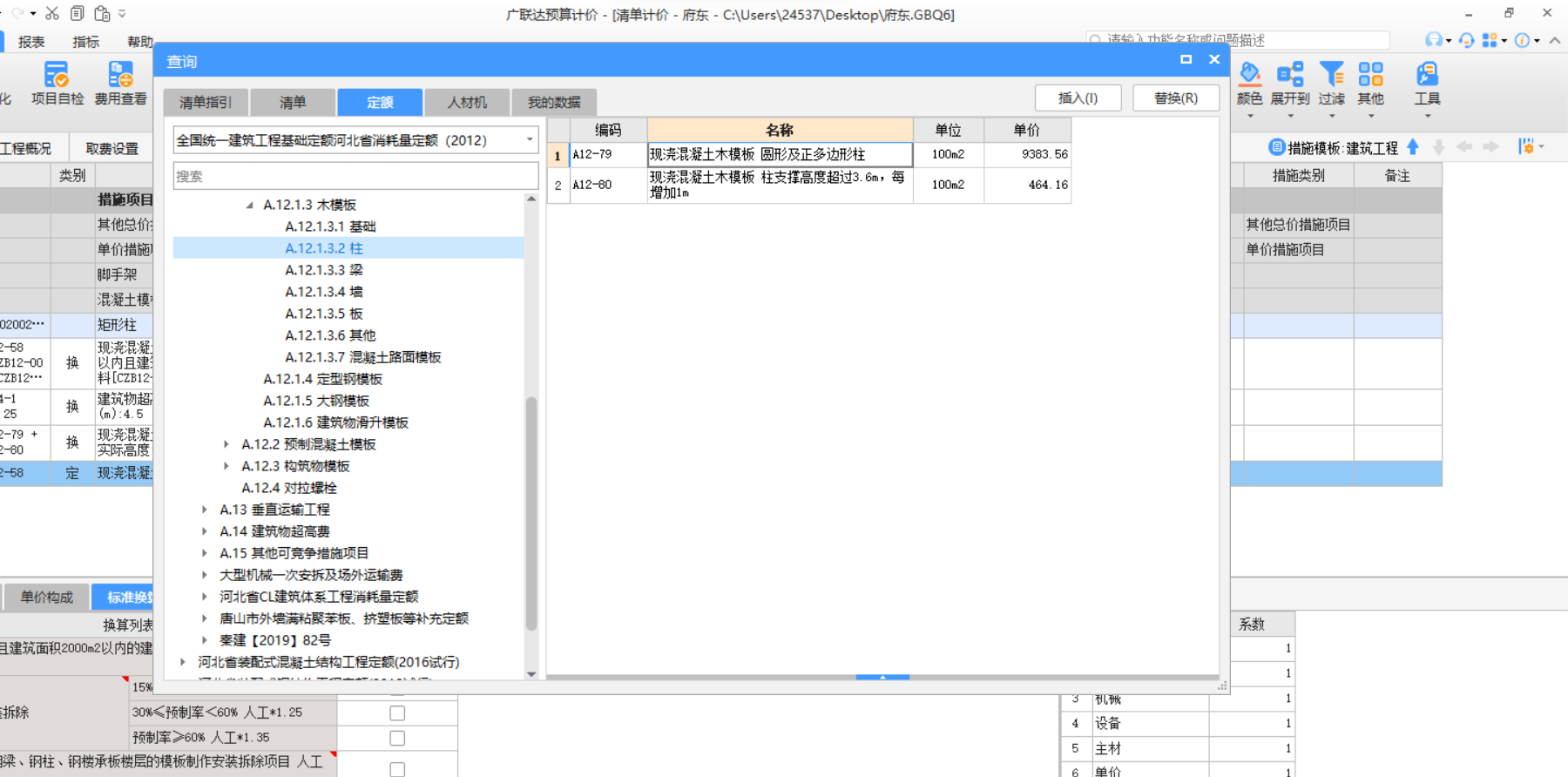
Task: Click the 展开到 expand-to icon
Action: [x=1290, y=74]
